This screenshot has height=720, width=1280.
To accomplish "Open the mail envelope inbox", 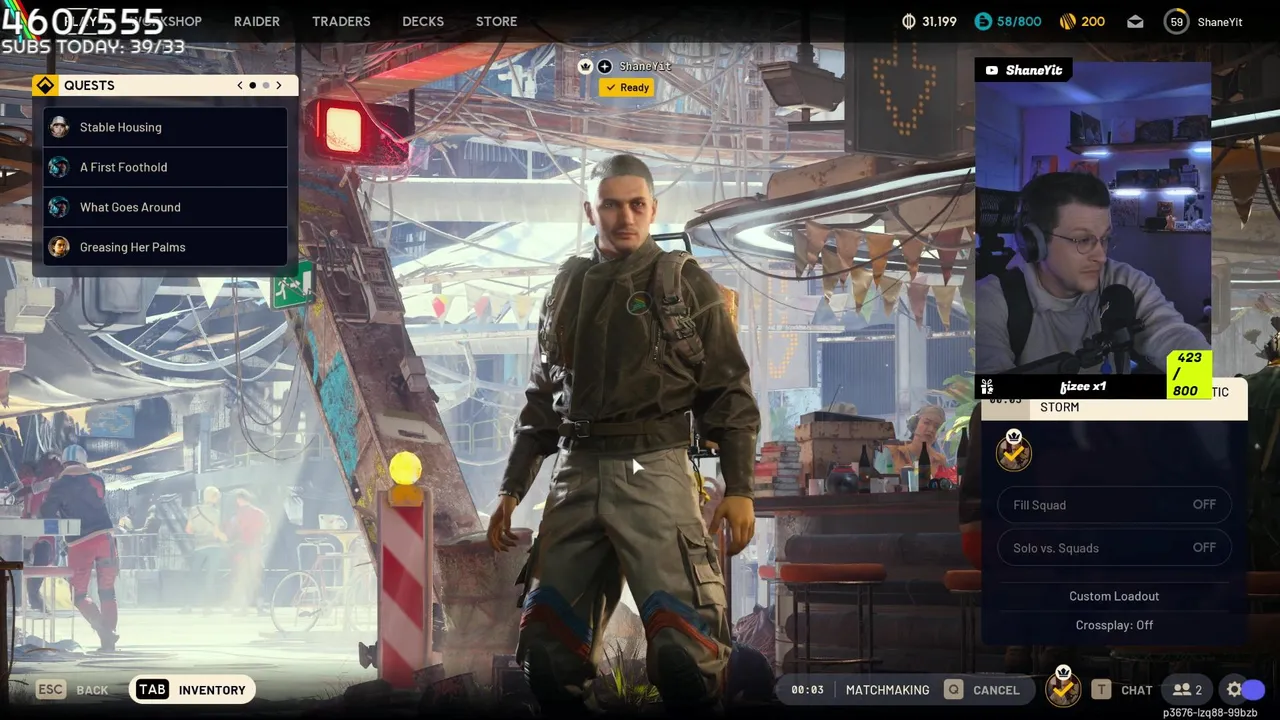I will click(1135, 21).
